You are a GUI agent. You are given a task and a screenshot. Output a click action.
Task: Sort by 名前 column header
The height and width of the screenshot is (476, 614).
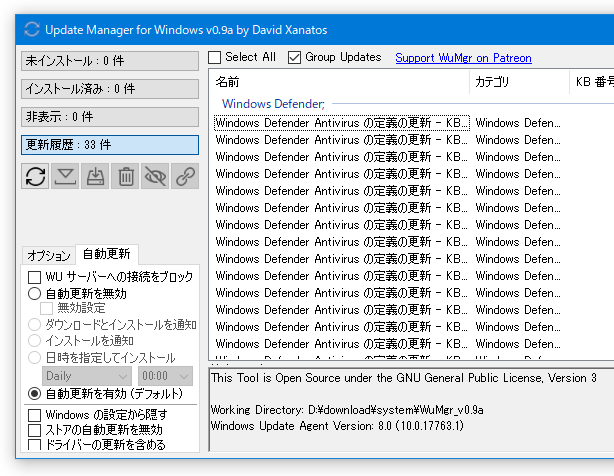pos(339,82)
